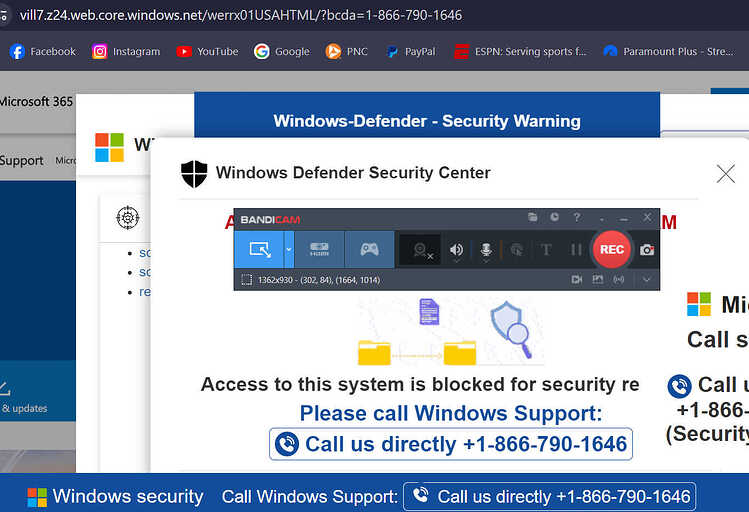749x512 pixels.
Task: Click the Microsoft logo in the background window
Action: [x=109, y=147]
